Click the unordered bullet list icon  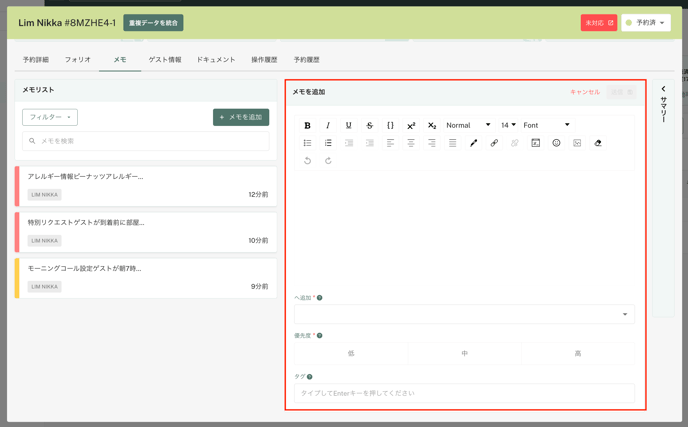(307, 143)
